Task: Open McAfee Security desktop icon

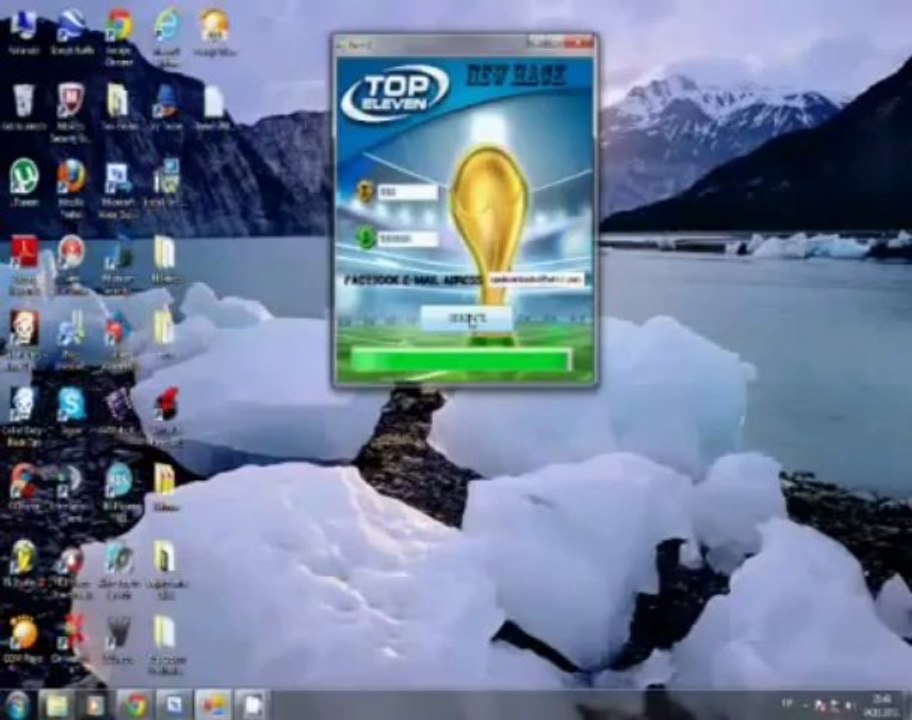Action: [x=71, y=112]
